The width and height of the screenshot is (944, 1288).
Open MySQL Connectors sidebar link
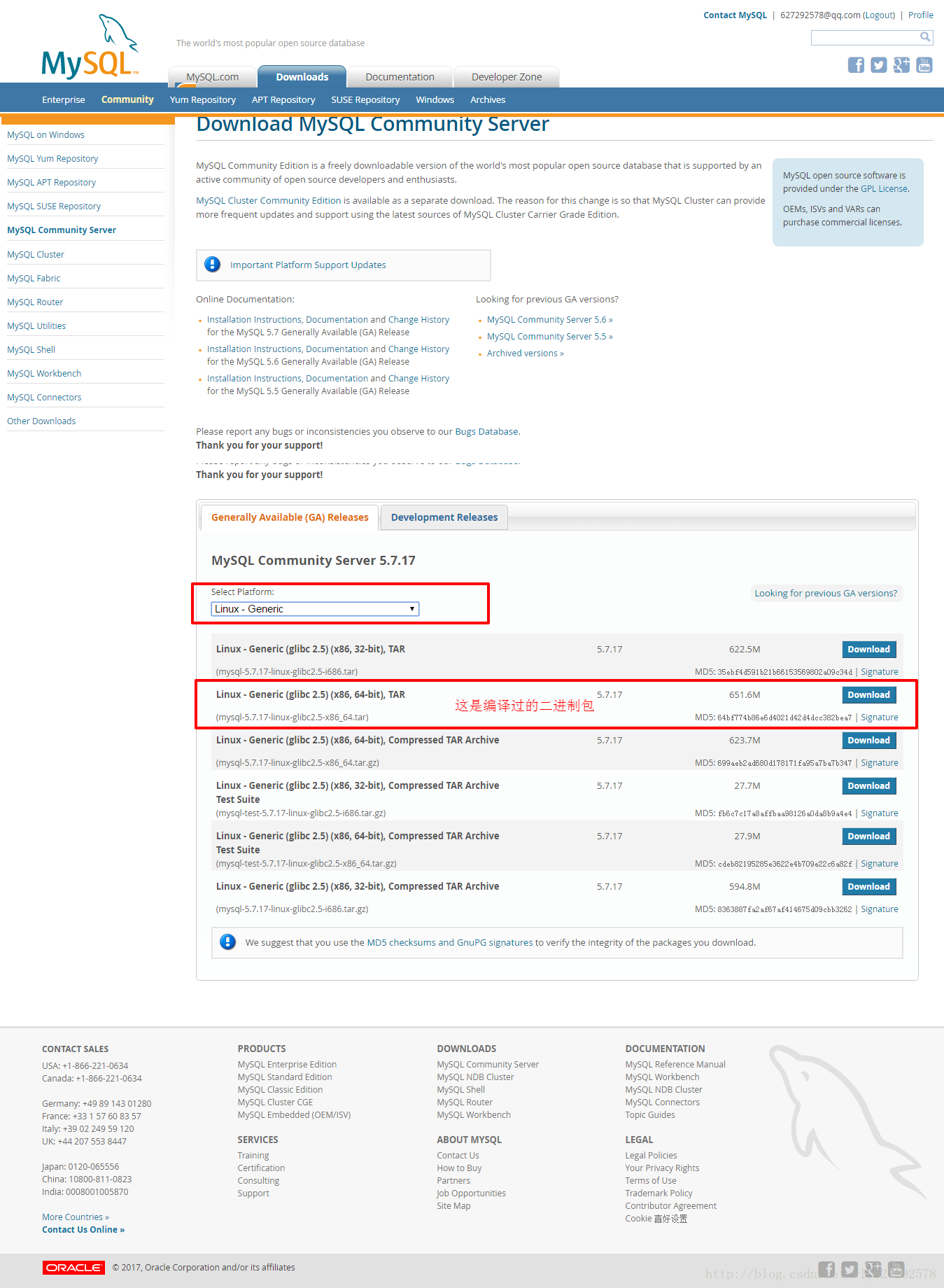(x=44, y=398)
